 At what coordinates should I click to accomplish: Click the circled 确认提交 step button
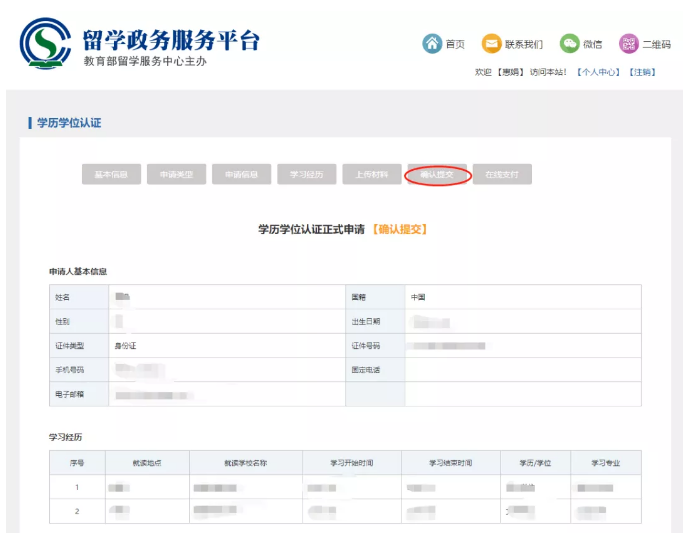coord(437,174)
